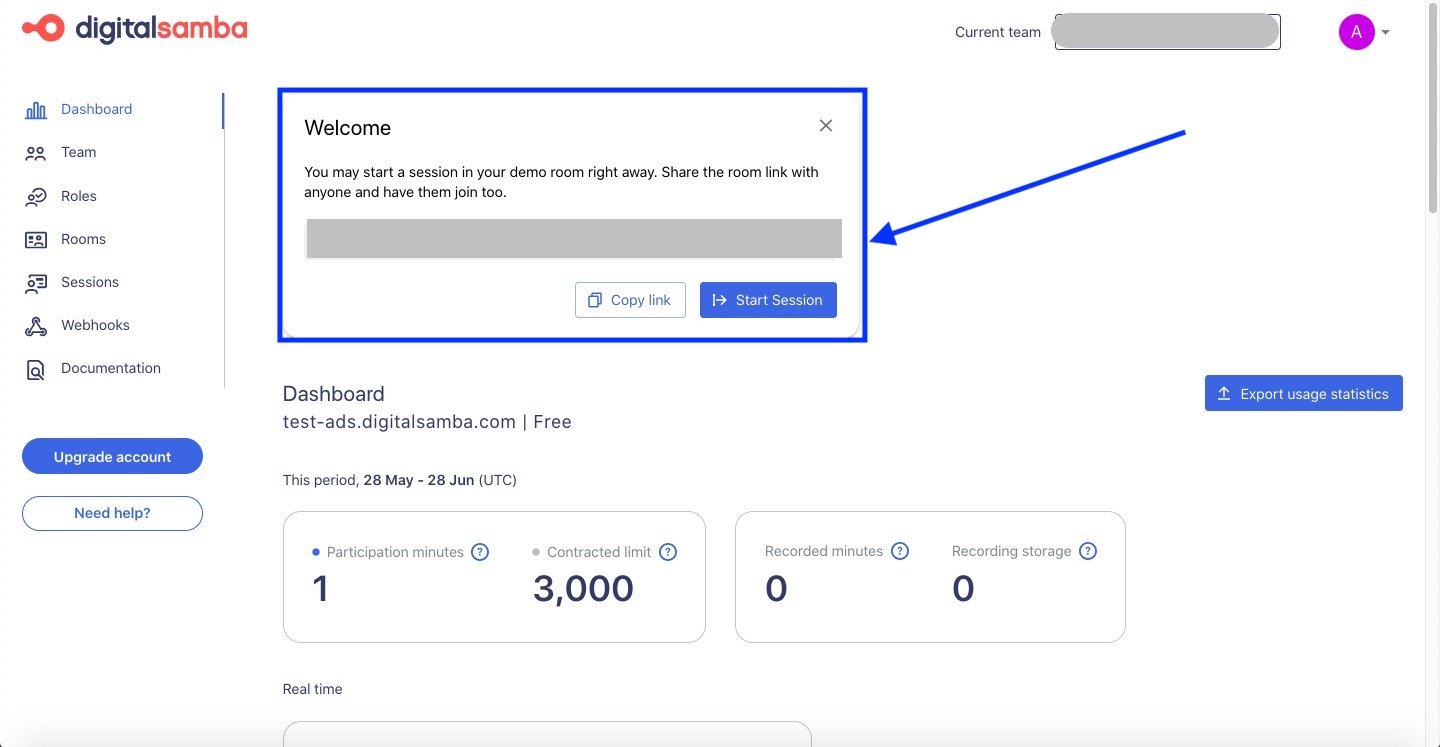The width and height of the screenshot is (1440, 747).
Task: Click Participation minutes help question mark
Action: pos(480,552)
